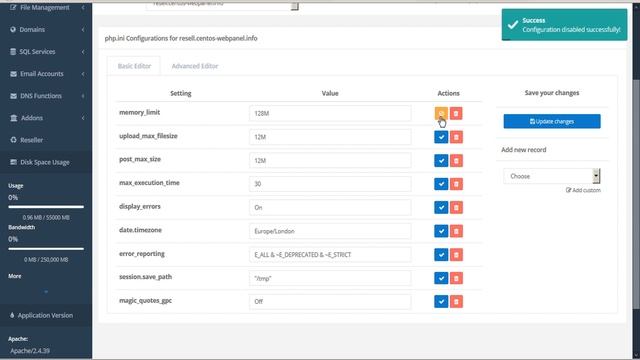
Task: Toggle the session.save_path enabled checkmark
Action: click(441, 278)
